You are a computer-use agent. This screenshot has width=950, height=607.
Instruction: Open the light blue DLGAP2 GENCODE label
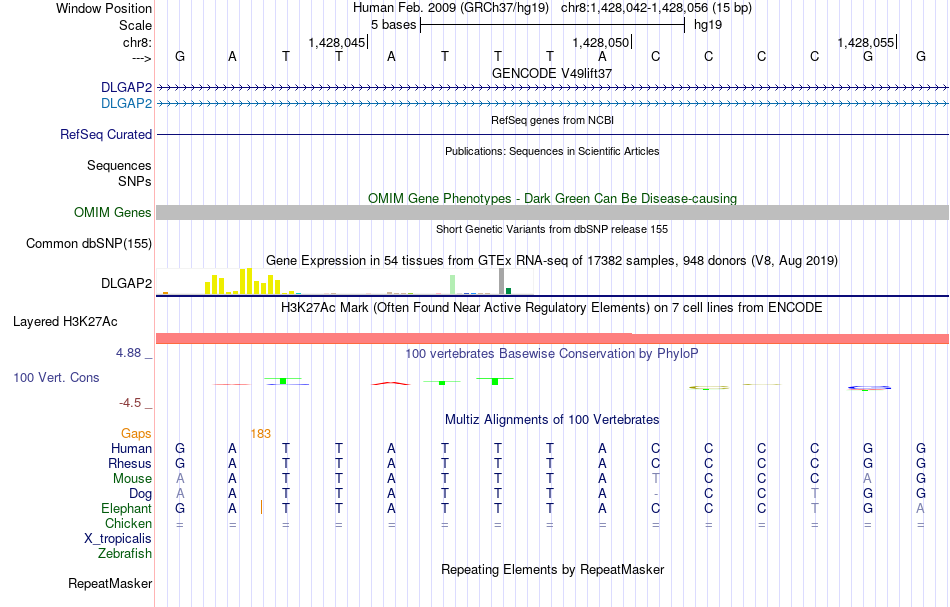click(x=127, y=103)
